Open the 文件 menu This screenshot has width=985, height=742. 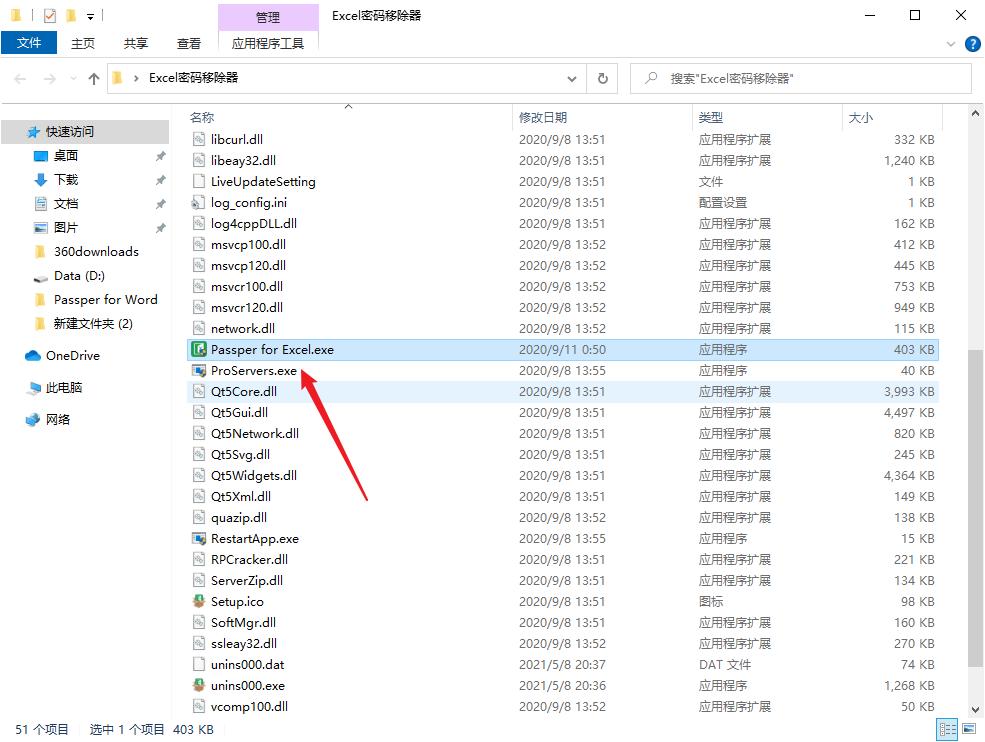coord(29,43)
